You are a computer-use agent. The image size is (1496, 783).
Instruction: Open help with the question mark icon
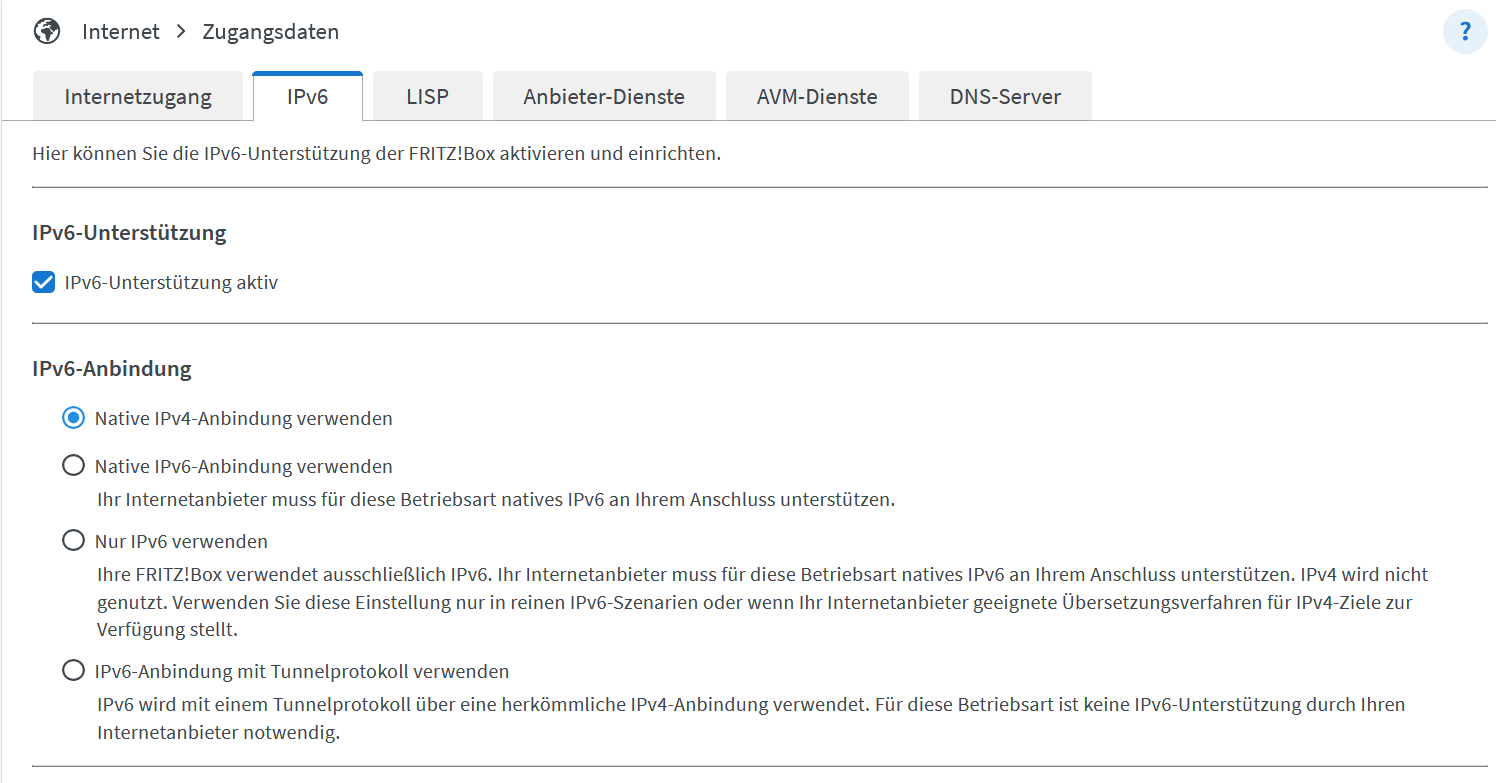click(x=1465, y=32)
